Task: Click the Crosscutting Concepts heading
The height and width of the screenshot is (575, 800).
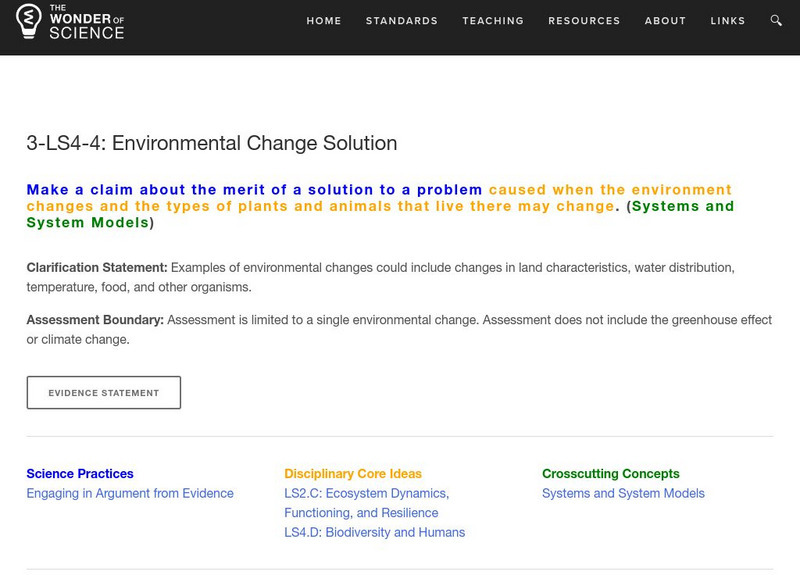Action: click(x=610, y=474)
